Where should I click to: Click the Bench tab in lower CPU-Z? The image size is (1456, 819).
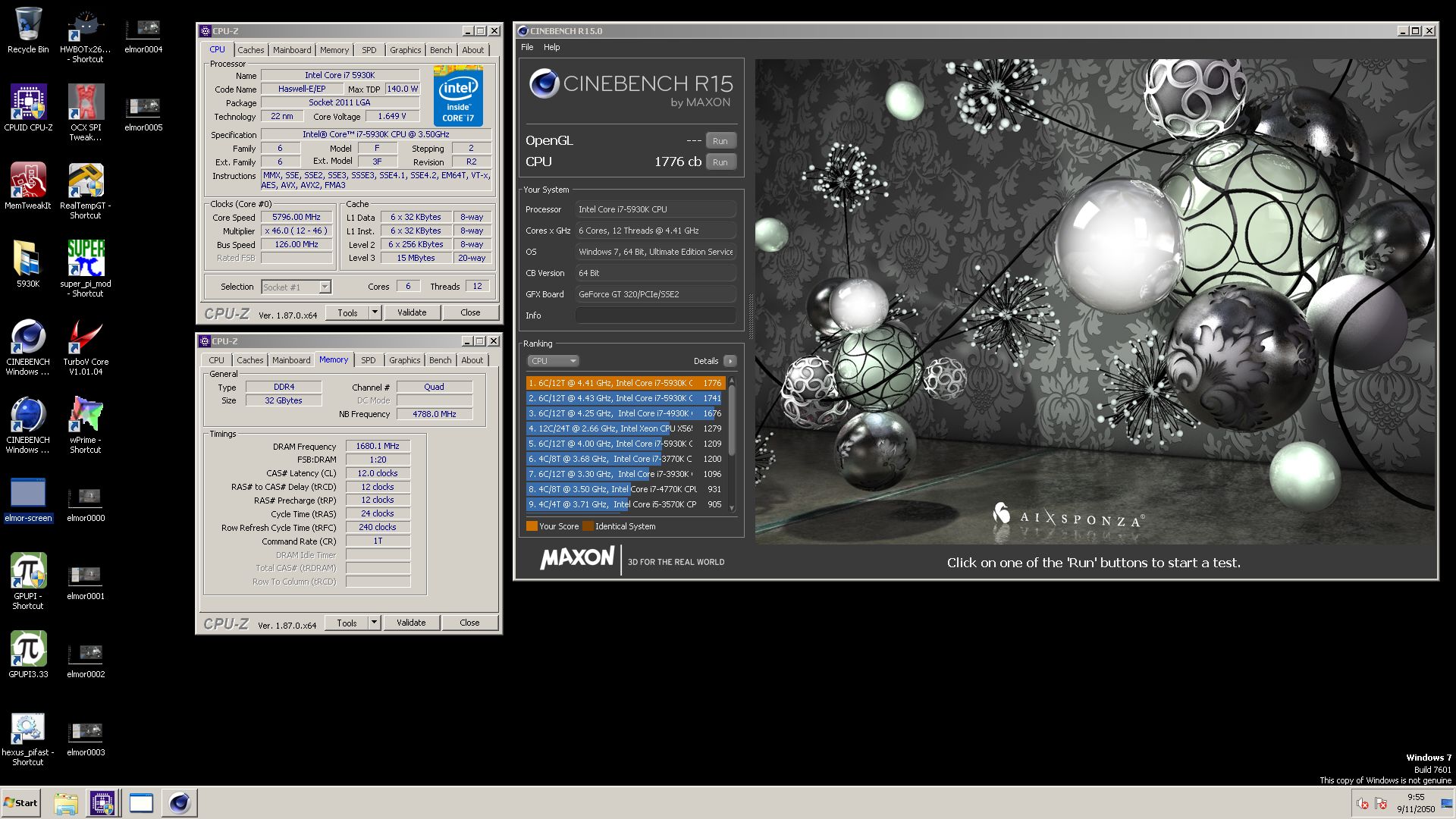[x=440, y=360]
